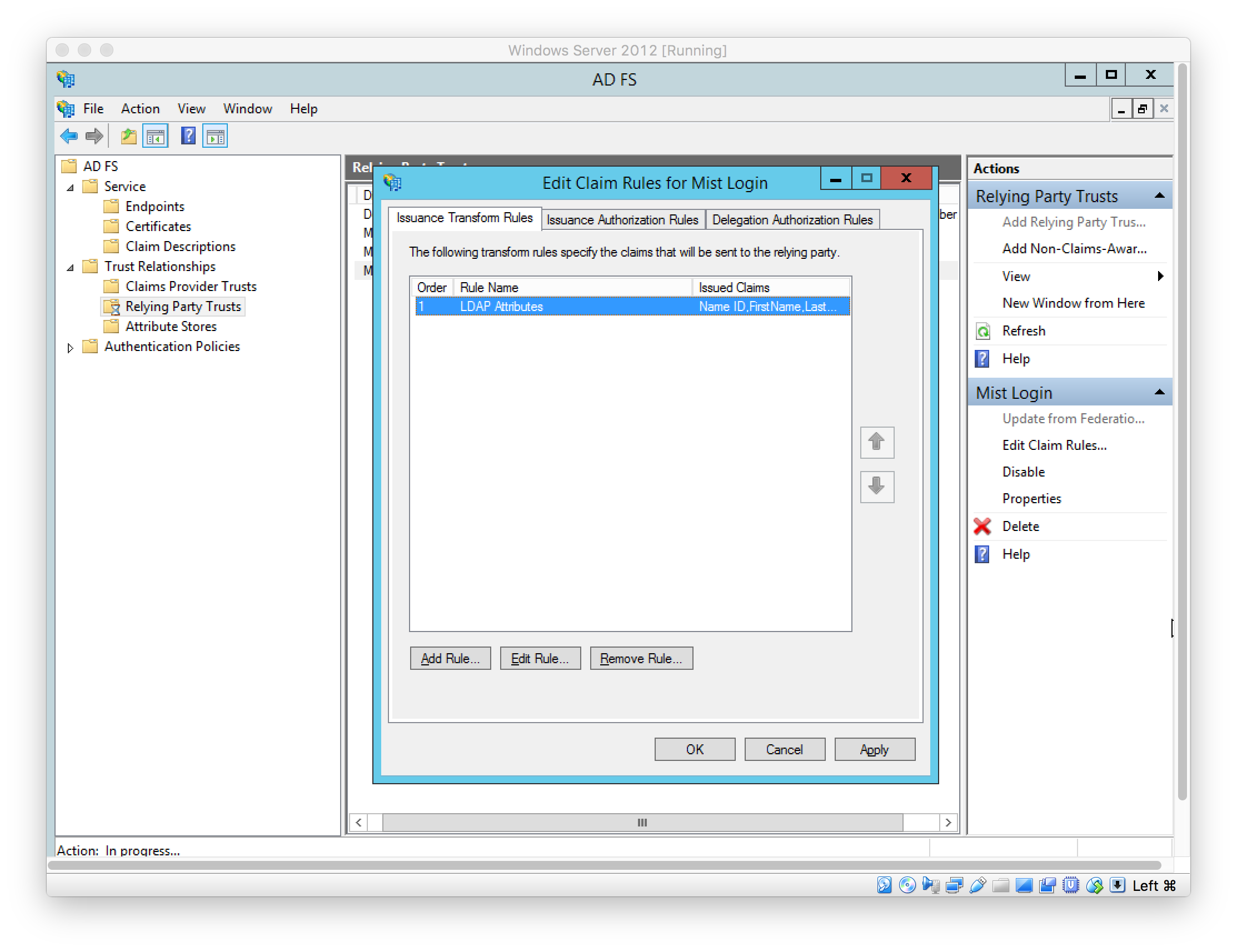This screenshot has width=1237, height=952.
Task: Select the Issuance Transform Rules tab
Action: [465, 218]
